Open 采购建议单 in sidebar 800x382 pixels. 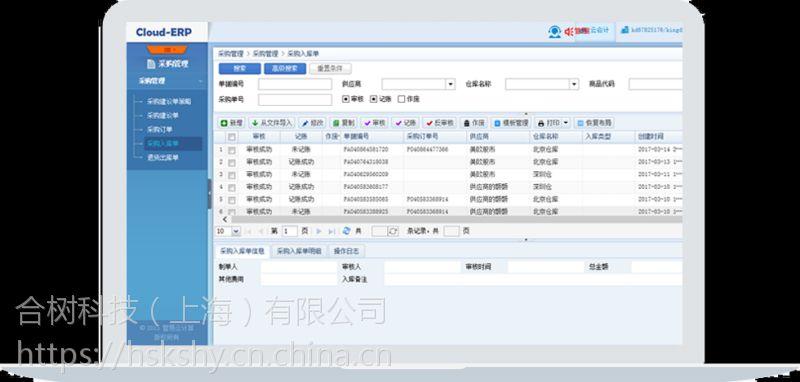163,116
